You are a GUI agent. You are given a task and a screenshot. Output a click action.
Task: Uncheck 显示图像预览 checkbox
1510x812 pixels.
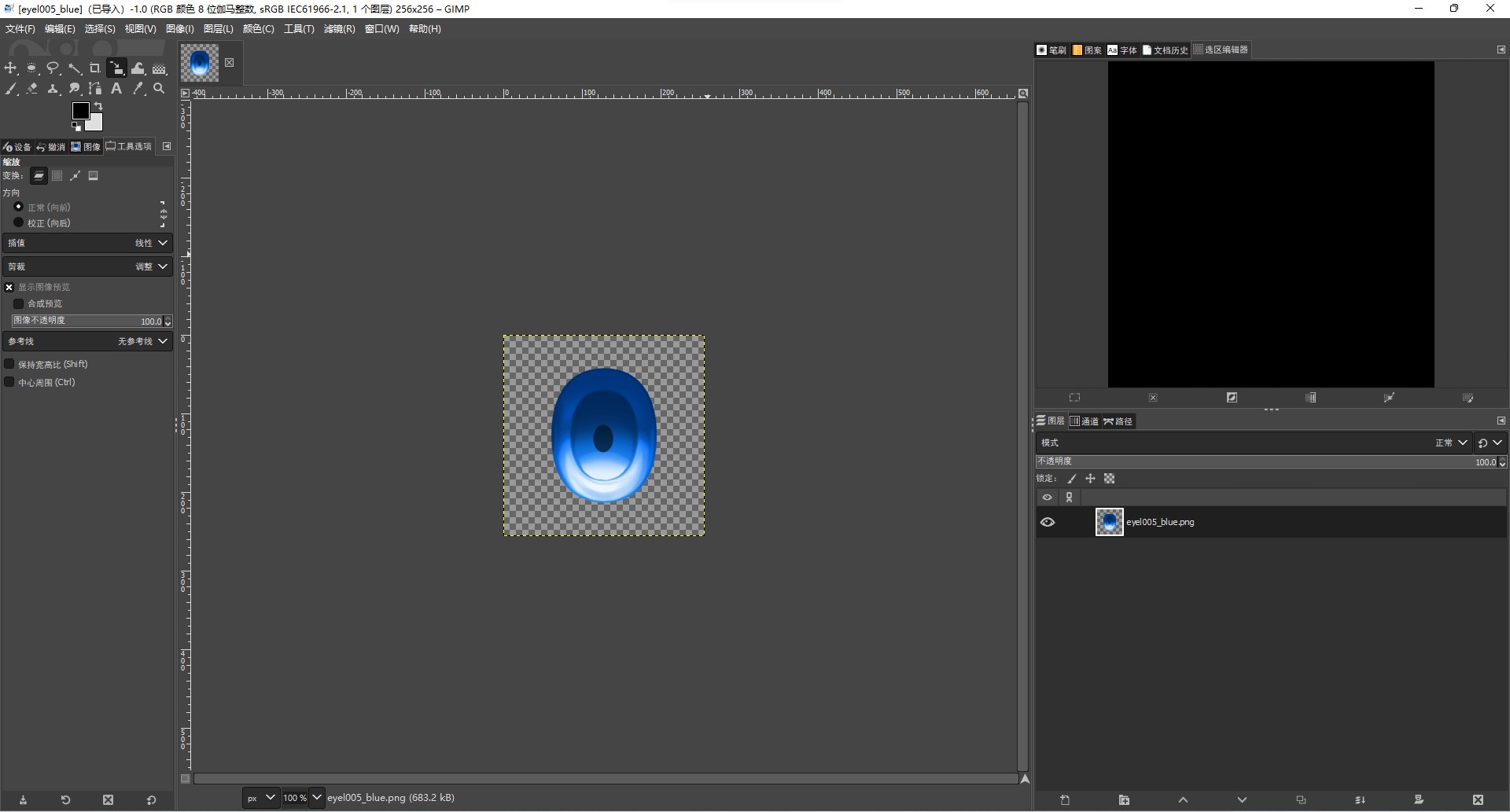pos(9,288)
